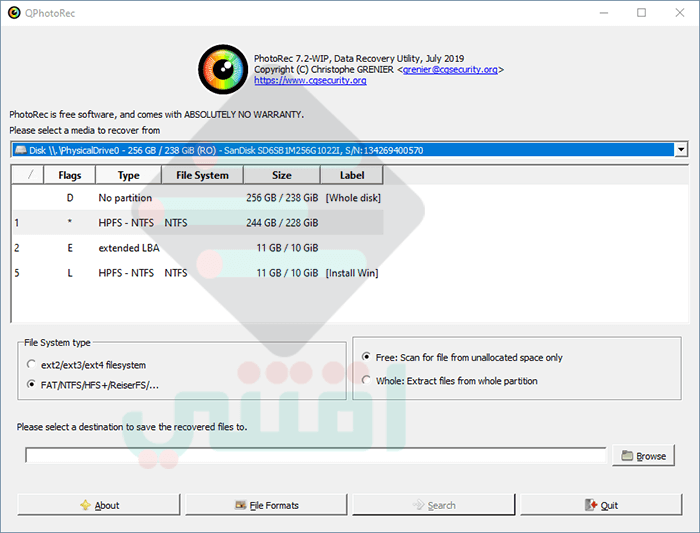Select the 'No partition' whole disk row
This screenshot has width=700, height=533.
click(198, 198)
